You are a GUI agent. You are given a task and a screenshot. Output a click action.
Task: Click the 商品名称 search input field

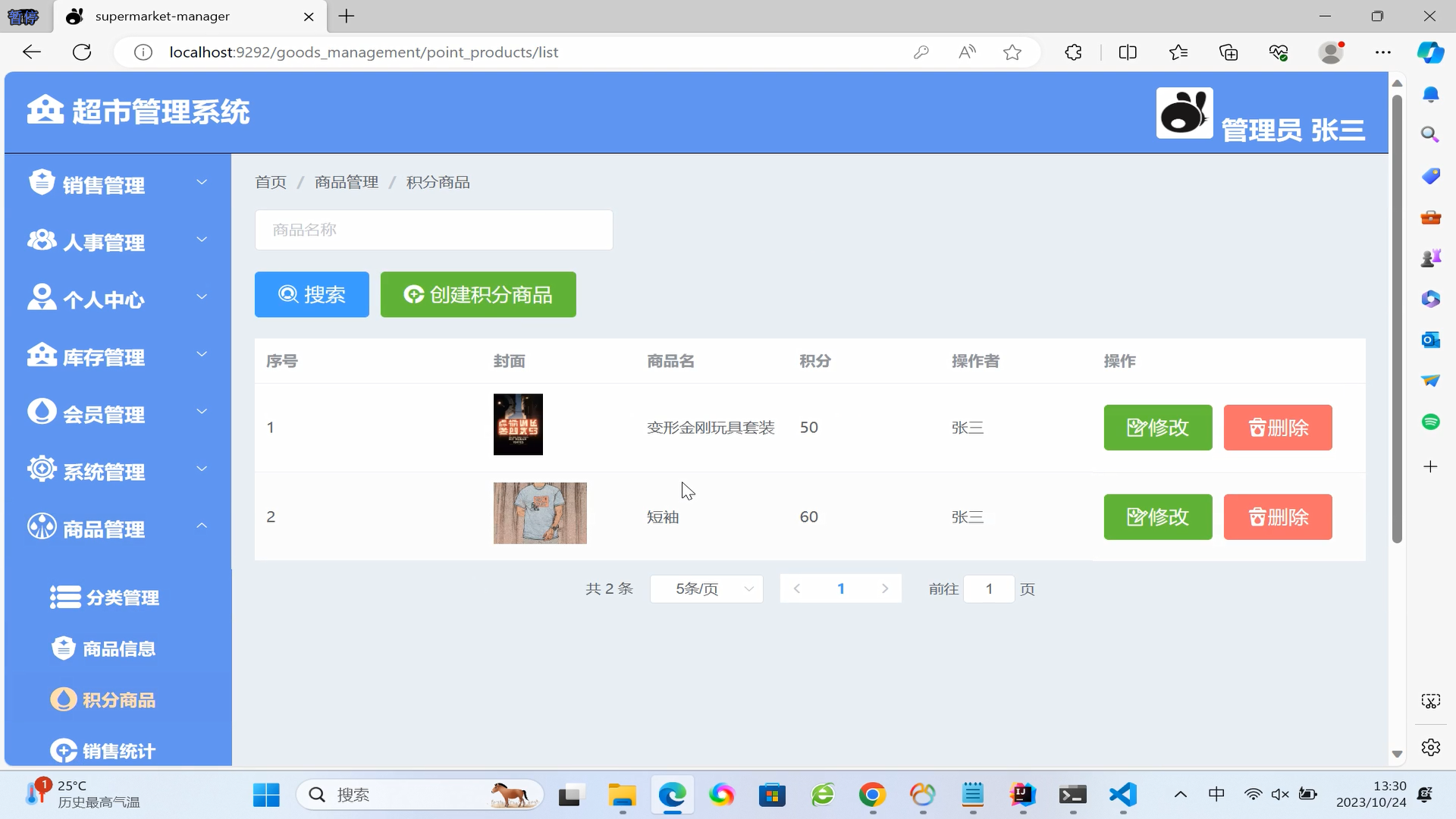tap(434, 230)
